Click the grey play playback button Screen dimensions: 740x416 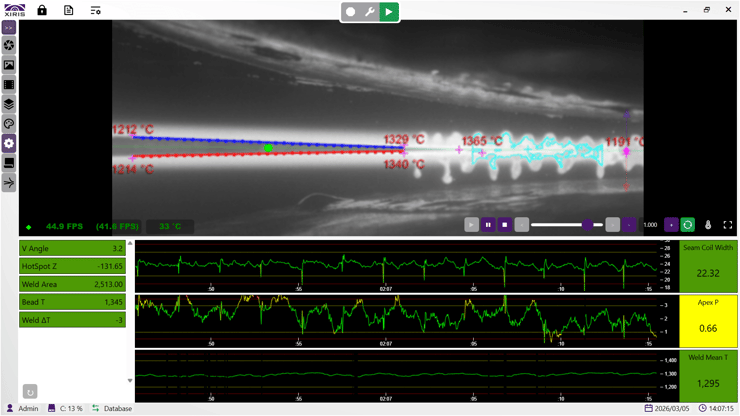[x=471, y=225]
